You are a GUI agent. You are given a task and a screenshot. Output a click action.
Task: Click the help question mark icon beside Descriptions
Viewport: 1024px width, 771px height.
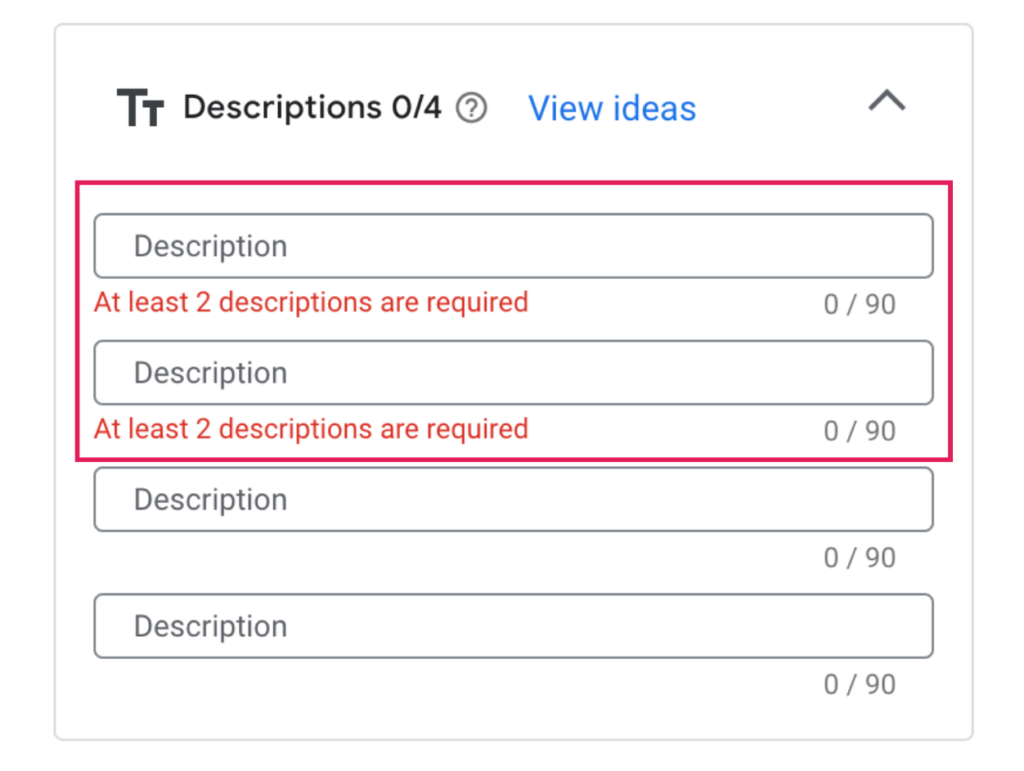471,108
